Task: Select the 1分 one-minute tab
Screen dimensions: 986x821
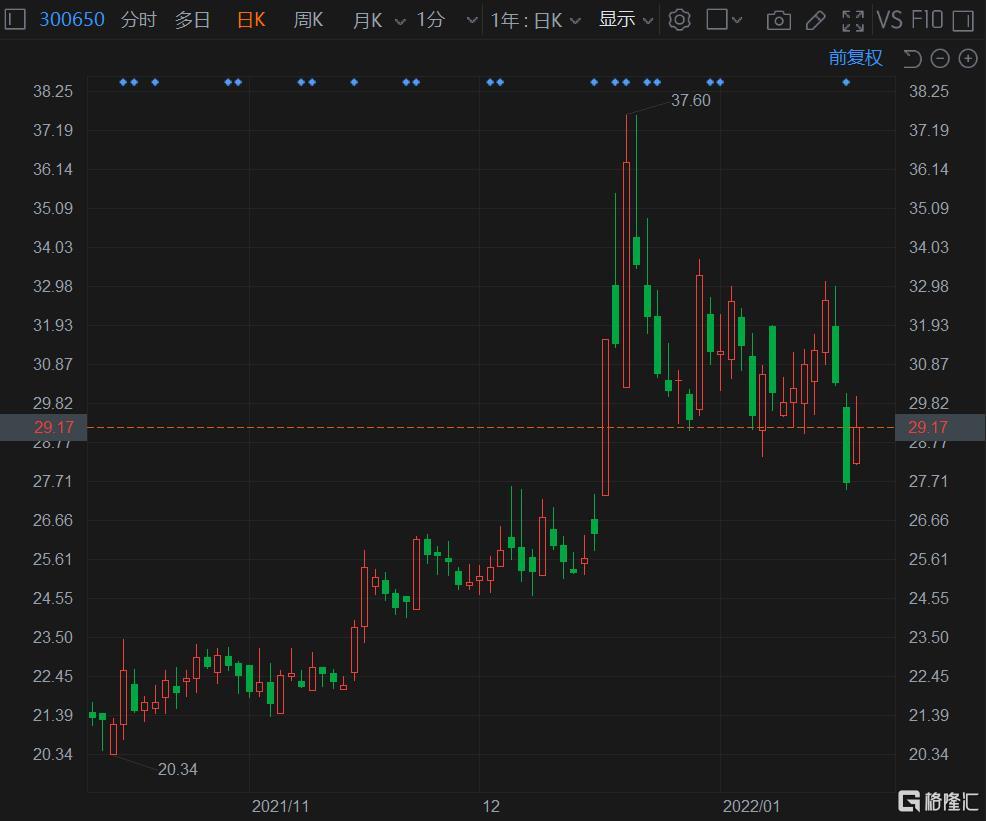Action: click(x=431, y=19)
